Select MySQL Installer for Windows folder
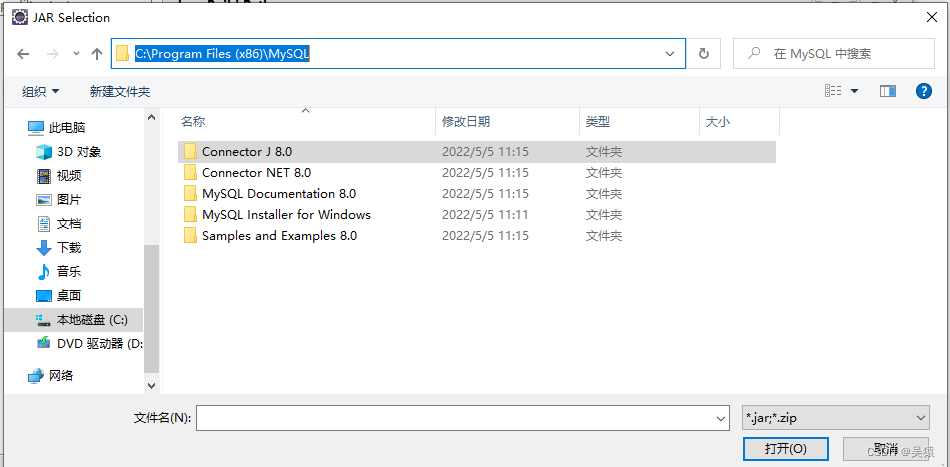Image resolution: width=950 pixels, height=467 pixels. click(477, 214)
